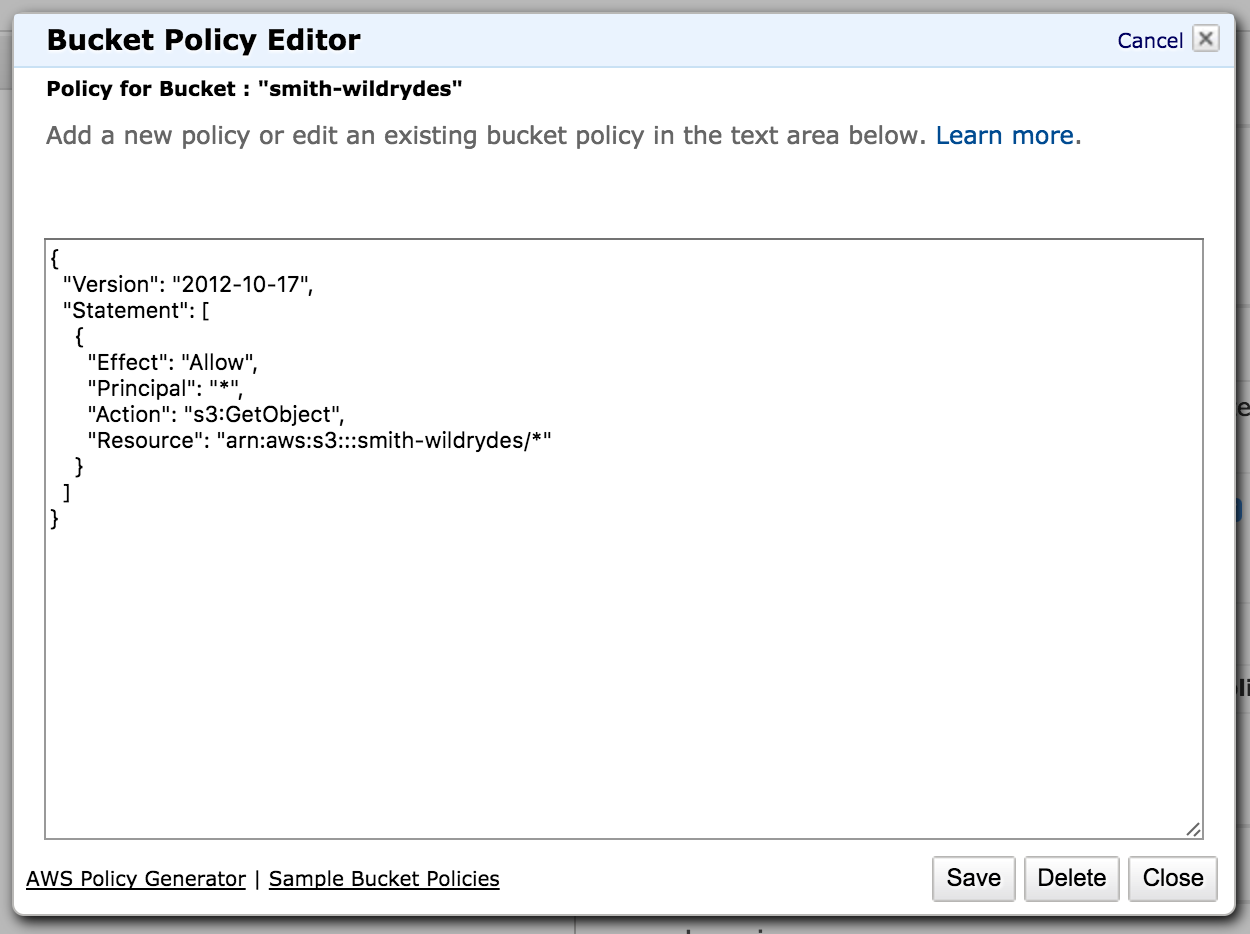Open the Learn more link

point(1004,135)
